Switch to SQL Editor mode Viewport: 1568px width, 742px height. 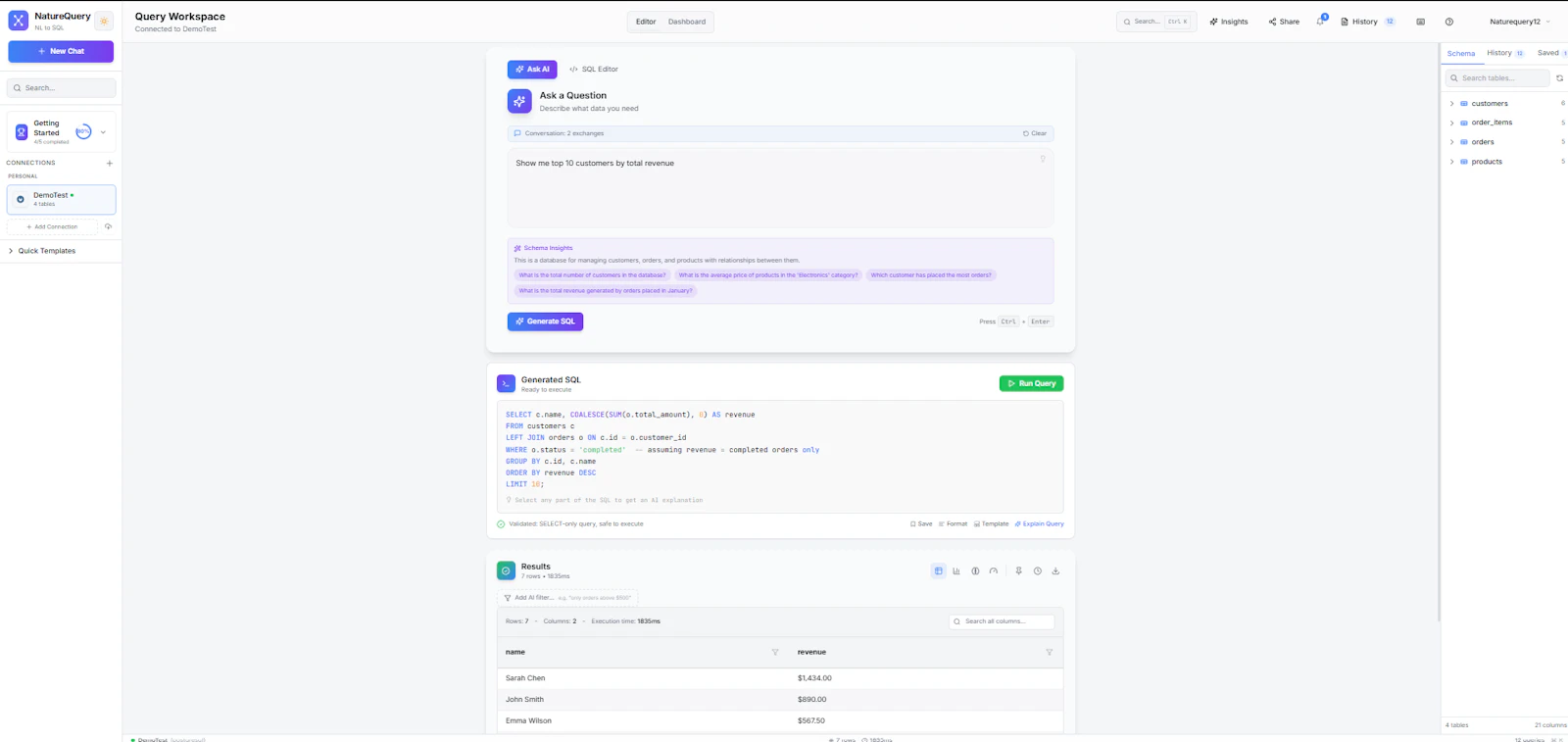[x=594, y=70]
